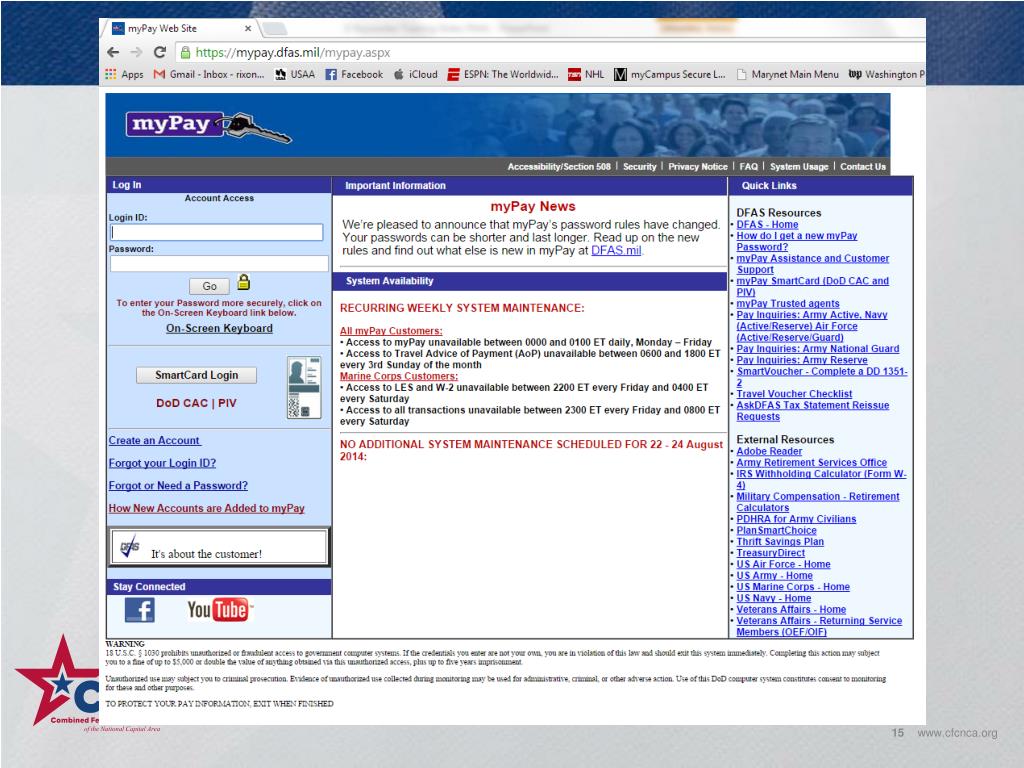Open the On-Screen Keyboard link
Viewport: 1024px width, 768px height.
219,328
